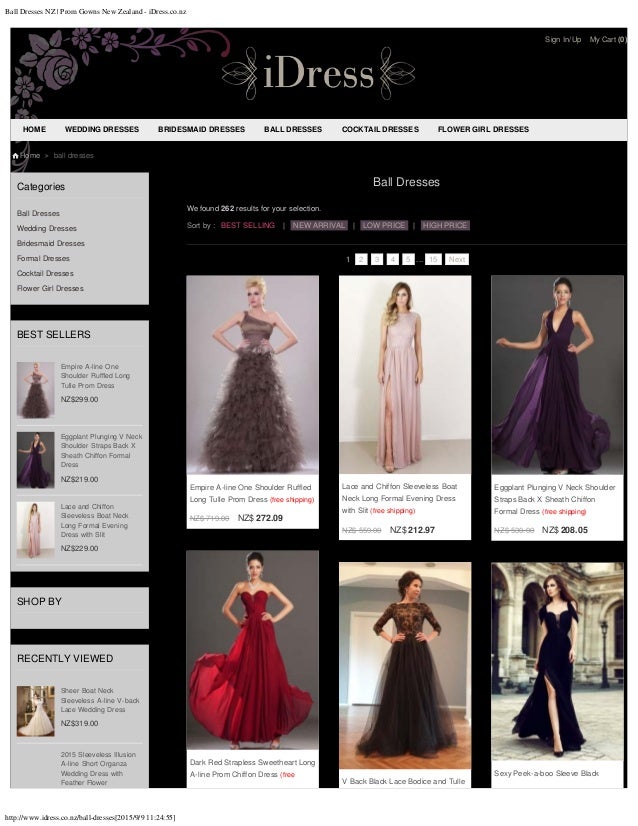Click price NZ$ 212.97
Viewport: 638px width, 826px height.
tap(412, 530)
